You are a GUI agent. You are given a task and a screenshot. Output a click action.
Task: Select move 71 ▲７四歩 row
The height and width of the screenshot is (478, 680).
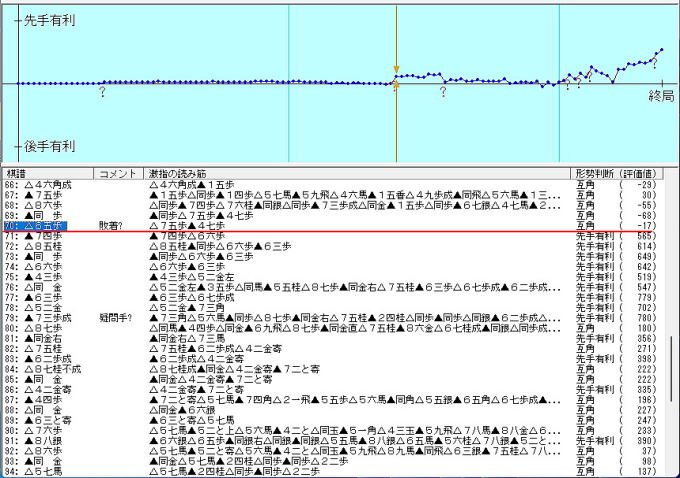pos(40,235)
